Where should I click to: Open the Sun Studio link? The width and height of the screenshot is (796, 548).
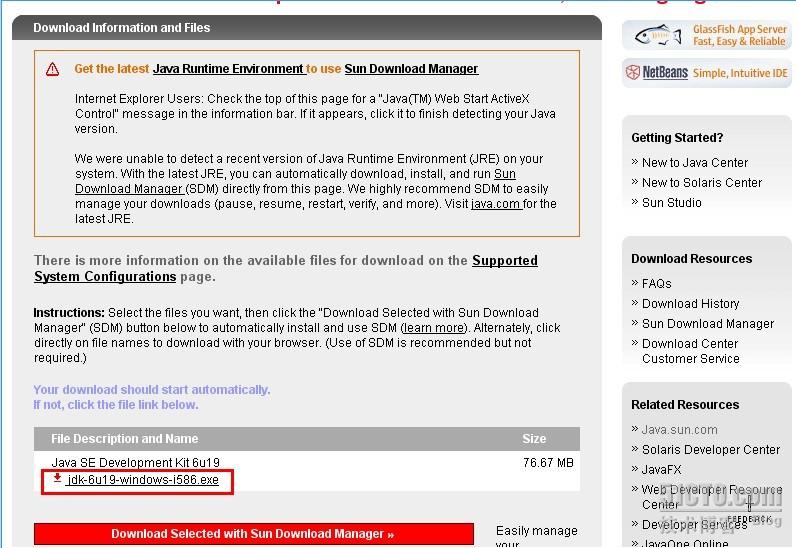pos(672,203)
